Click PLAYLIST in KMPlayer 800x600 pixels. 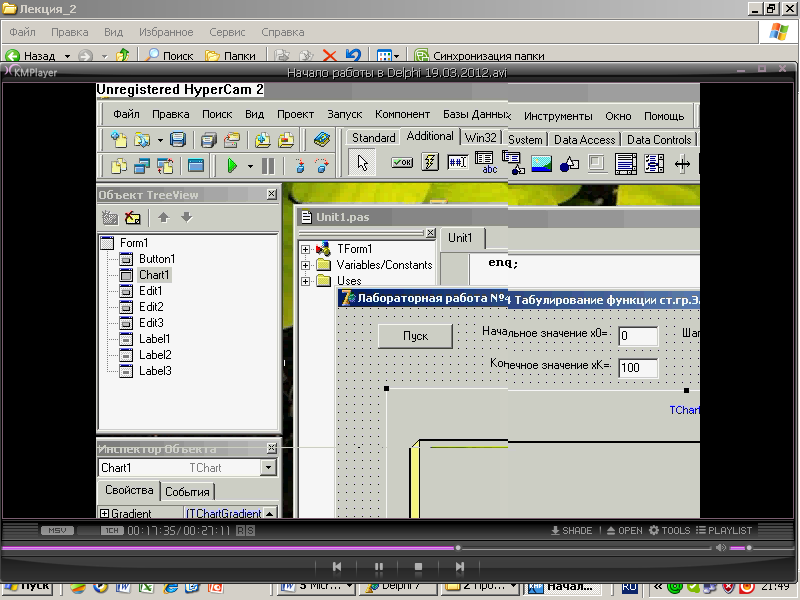tap(724, 531)
